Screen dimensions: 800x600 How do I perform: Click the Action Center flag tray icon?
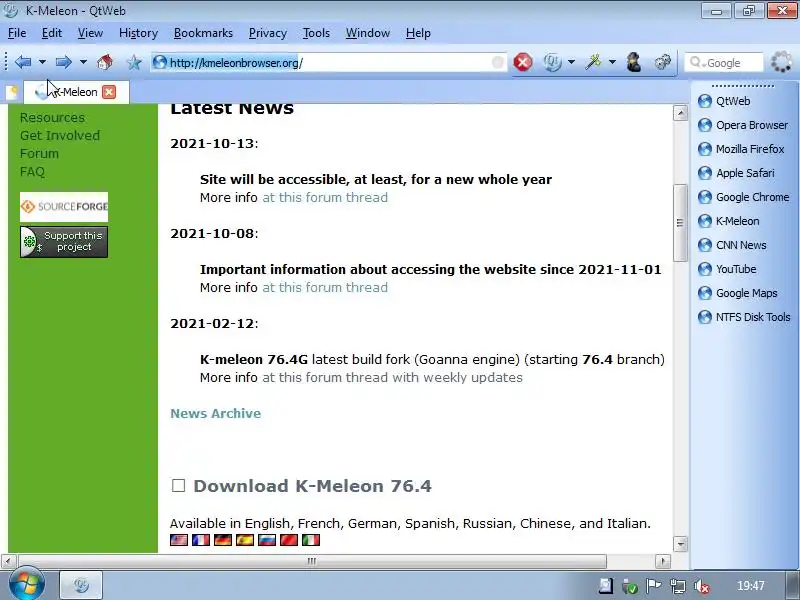pyautogui.click(x=653, y=586)
